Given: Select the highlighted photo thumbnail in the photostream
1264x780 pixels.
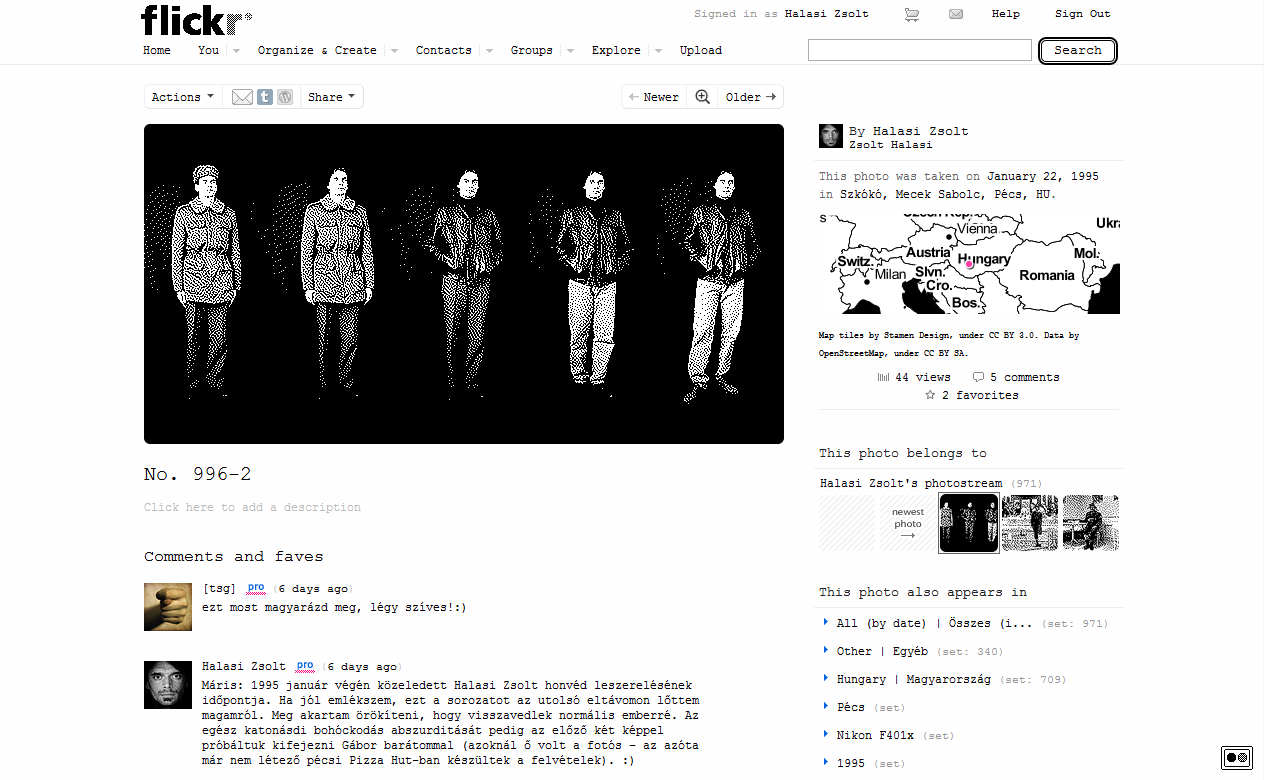Looking at the screenshot, I should [968, 522].
